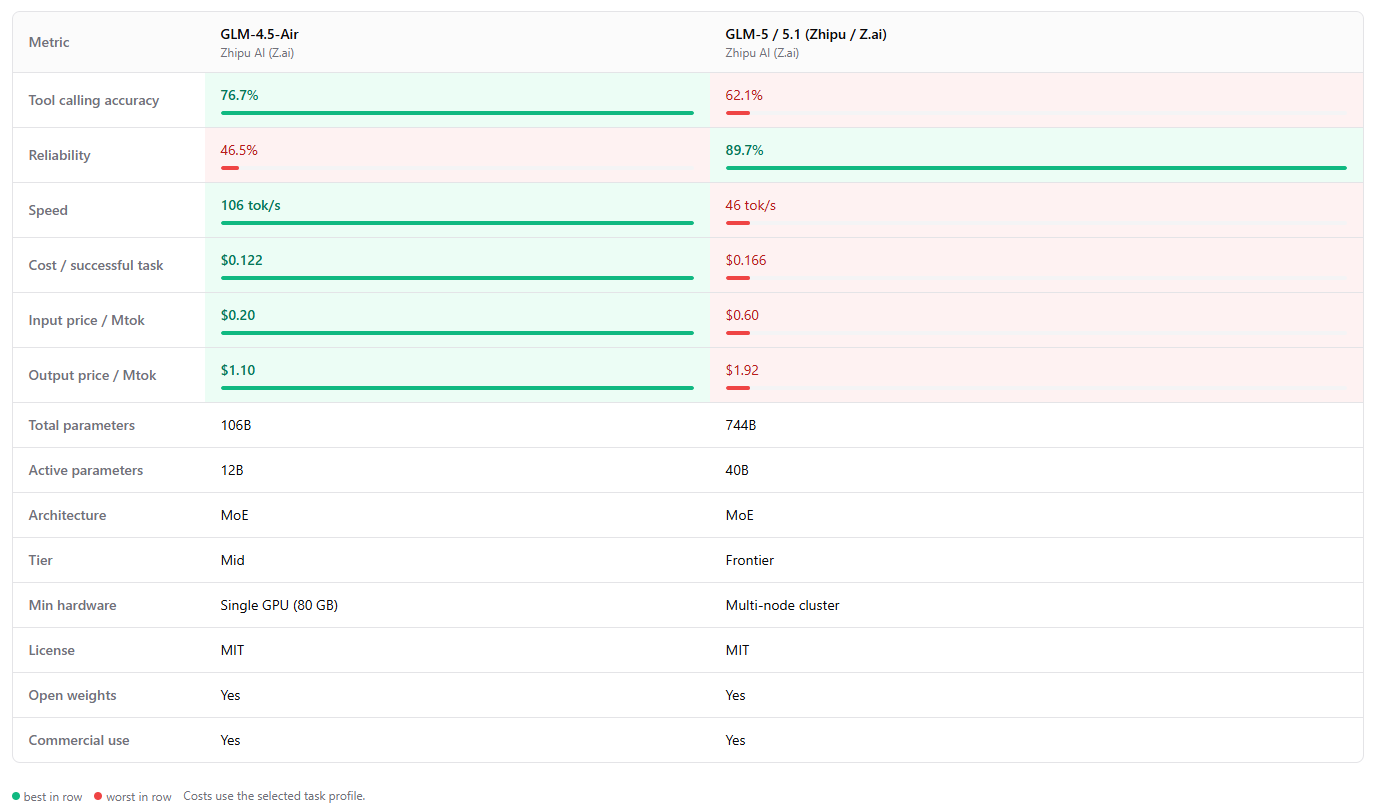Select the Input price / Mtok label
Screen dimensions: 1377x811
pyautogui.click(x=87, y=320)
